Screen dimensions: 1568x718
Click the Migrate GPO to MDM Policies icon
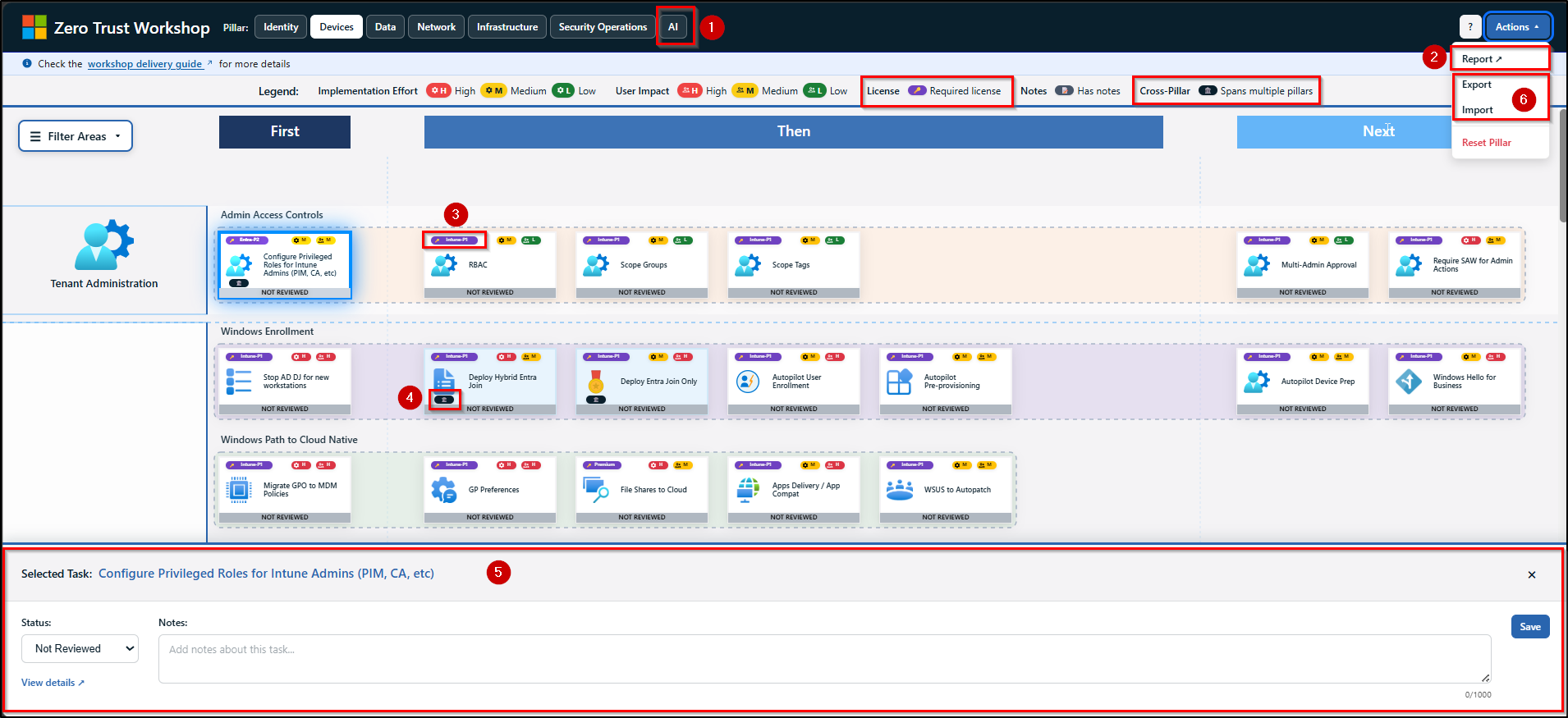[x=239, y=490]
